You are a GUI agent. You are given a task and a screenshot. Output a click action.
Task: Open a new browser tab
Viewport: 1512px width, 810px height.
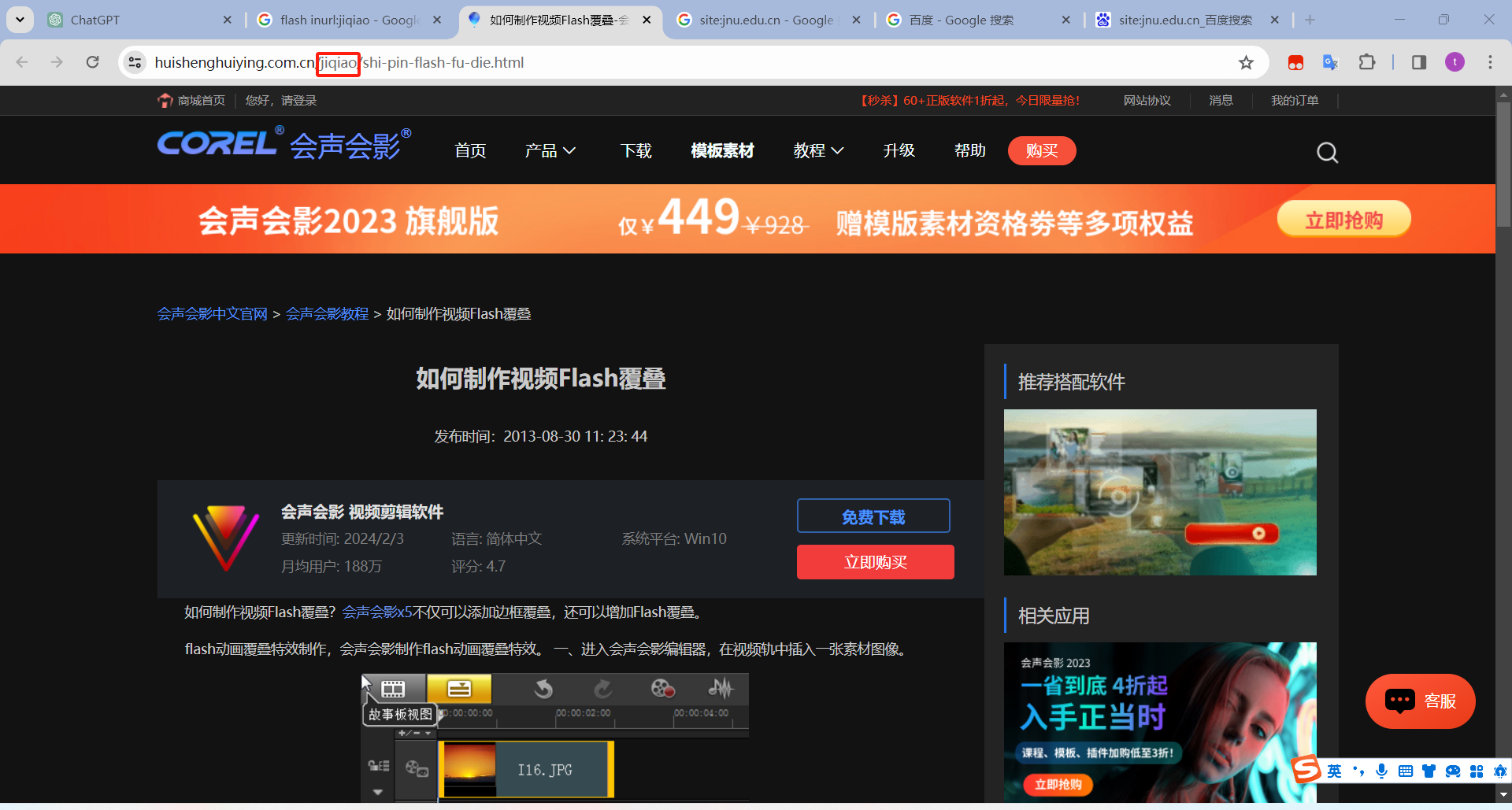click(1310, 20)
